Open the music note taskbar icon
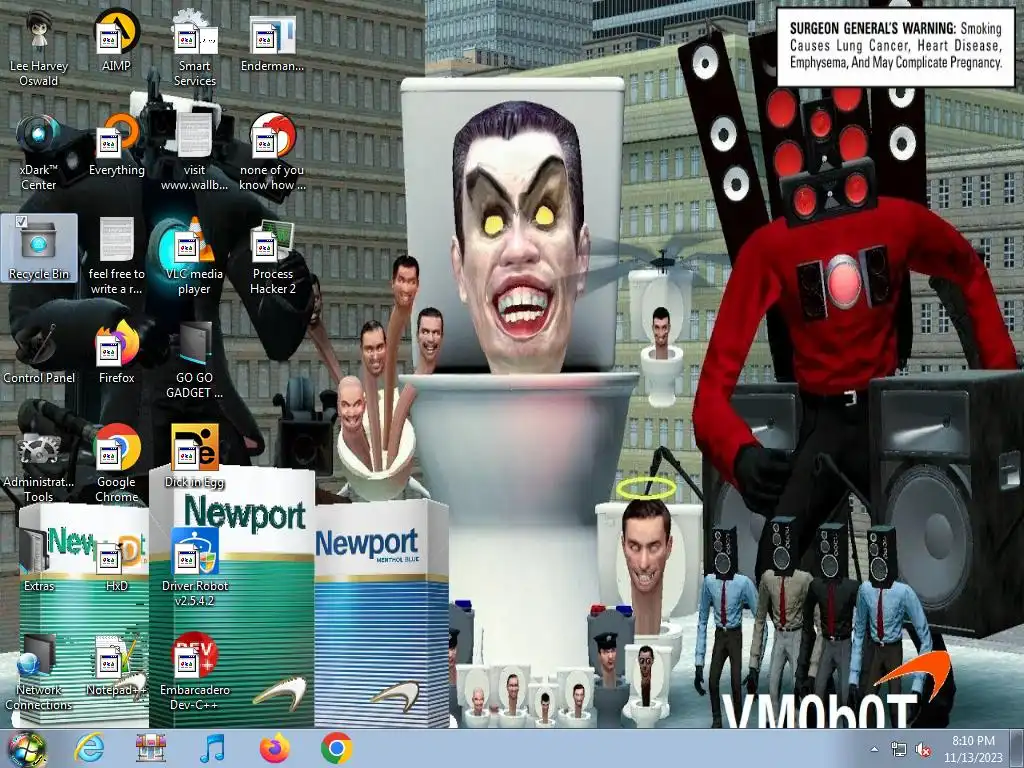1024x768 pixels. pyautogui.click(x=212, y=748)
